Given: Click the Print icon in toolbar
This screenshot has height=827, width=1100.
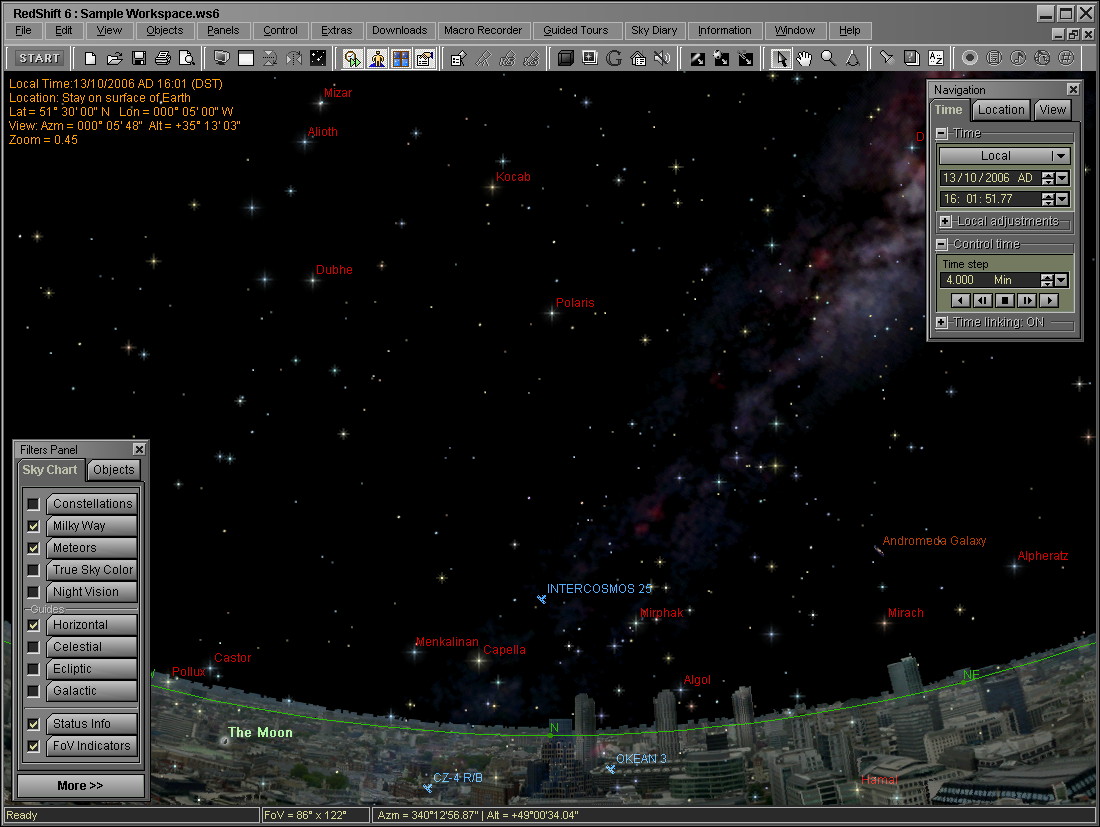Looking at the screenshot, I should pyautogui.click(x=162, y=59).
